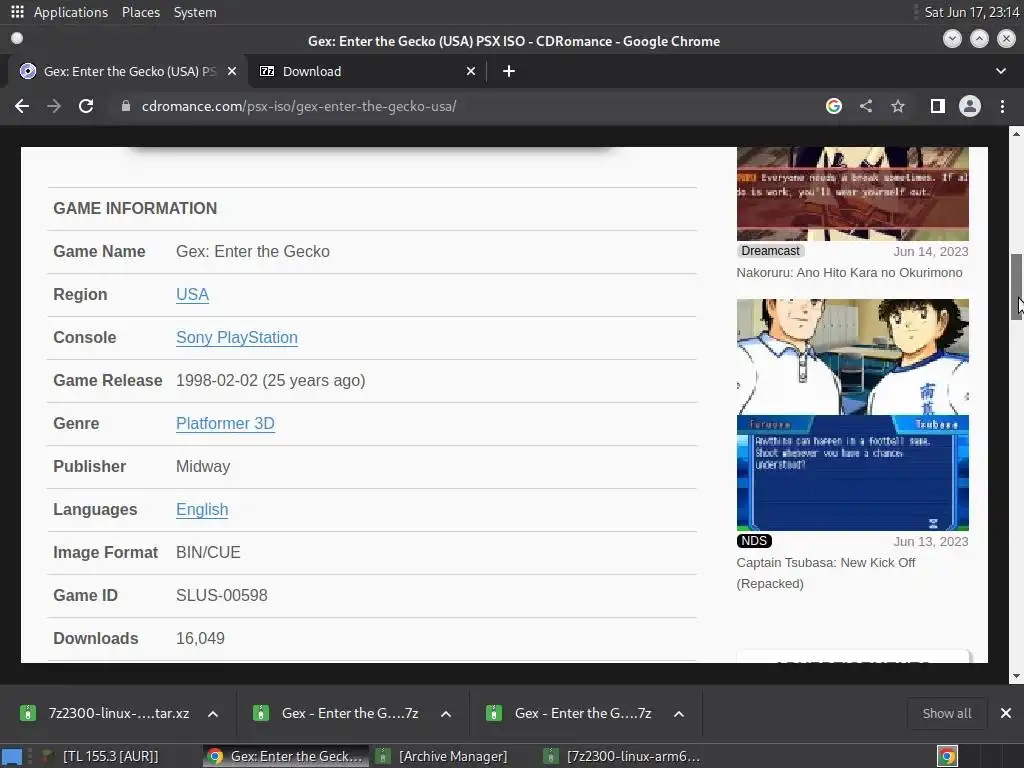The height and width of the screenshot is (768, 1024).
Task: Share this page via share icon
Action: pyautogui.click(x=866, y=106)
